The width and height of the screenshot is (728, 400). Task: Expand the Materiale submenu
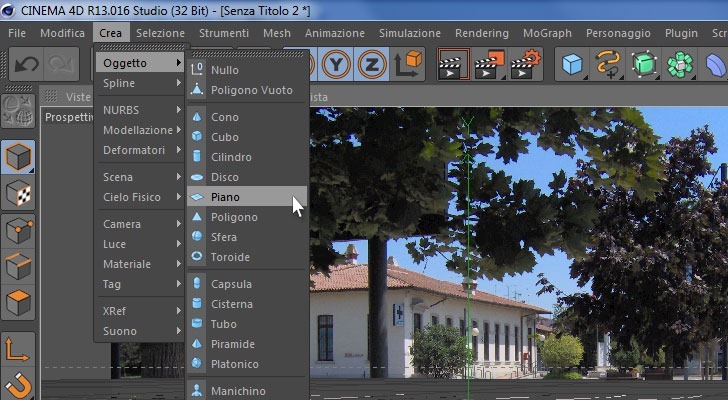pos(141,264)
